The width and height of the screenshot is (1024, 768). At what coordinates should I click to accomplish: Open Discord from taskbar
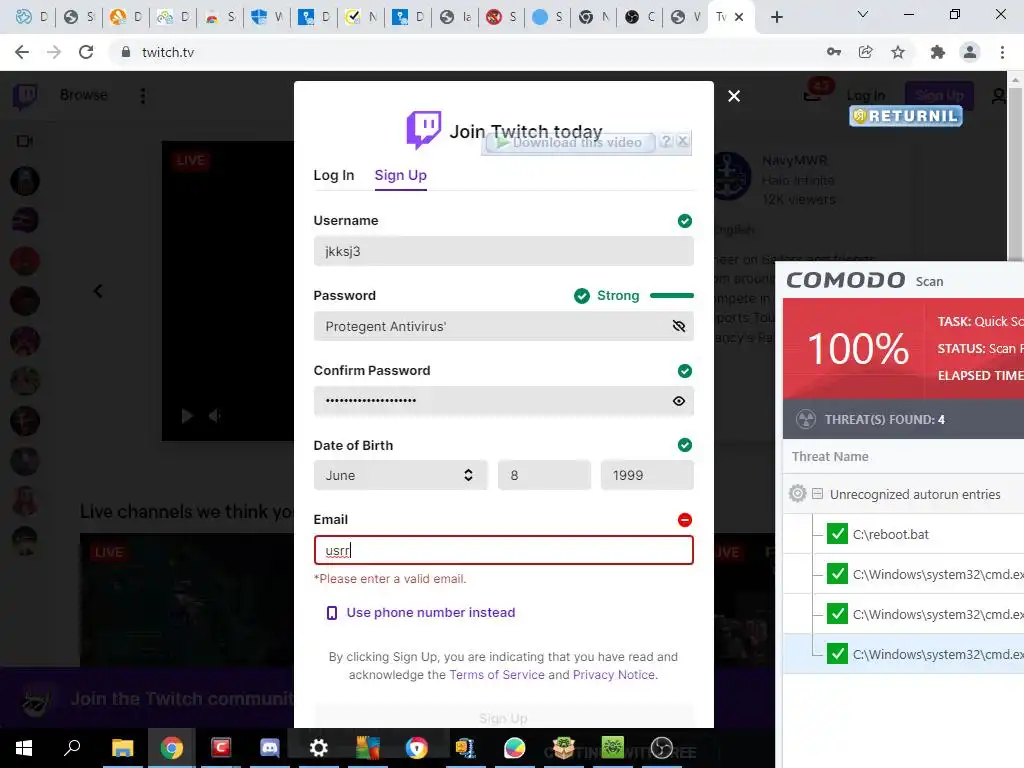(x=270, y=748)
